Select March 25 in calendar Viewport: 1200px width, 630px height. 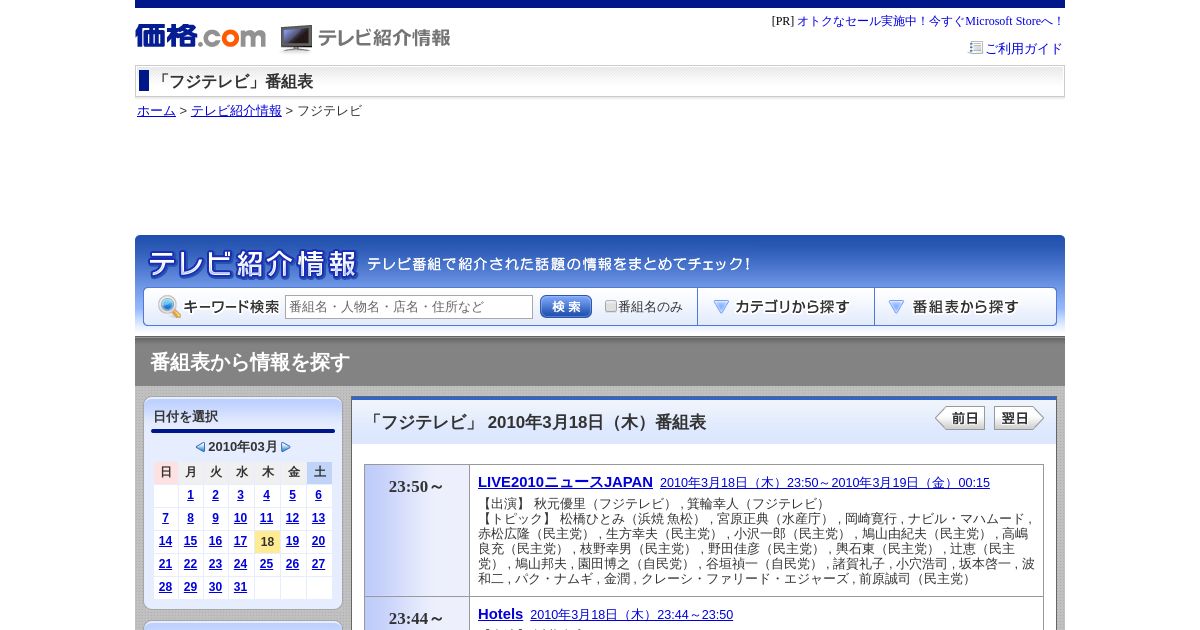[266, 564]
